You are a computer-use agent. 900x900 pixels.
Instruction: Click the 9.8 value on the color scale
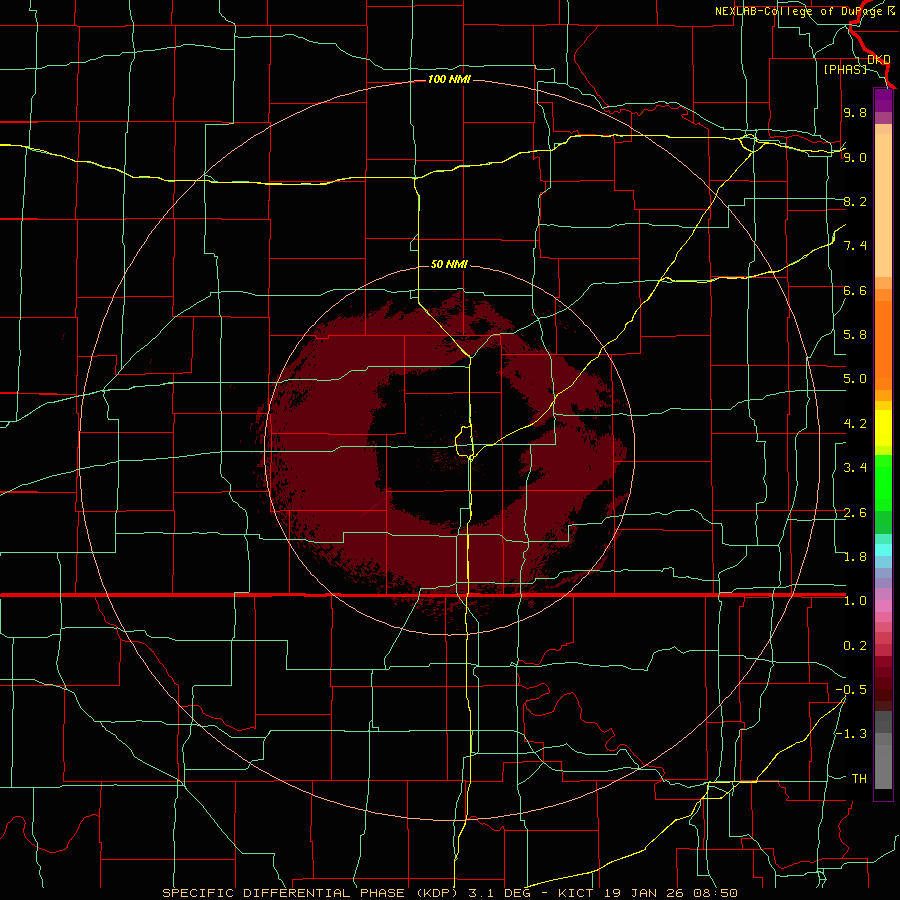point(855,112)
